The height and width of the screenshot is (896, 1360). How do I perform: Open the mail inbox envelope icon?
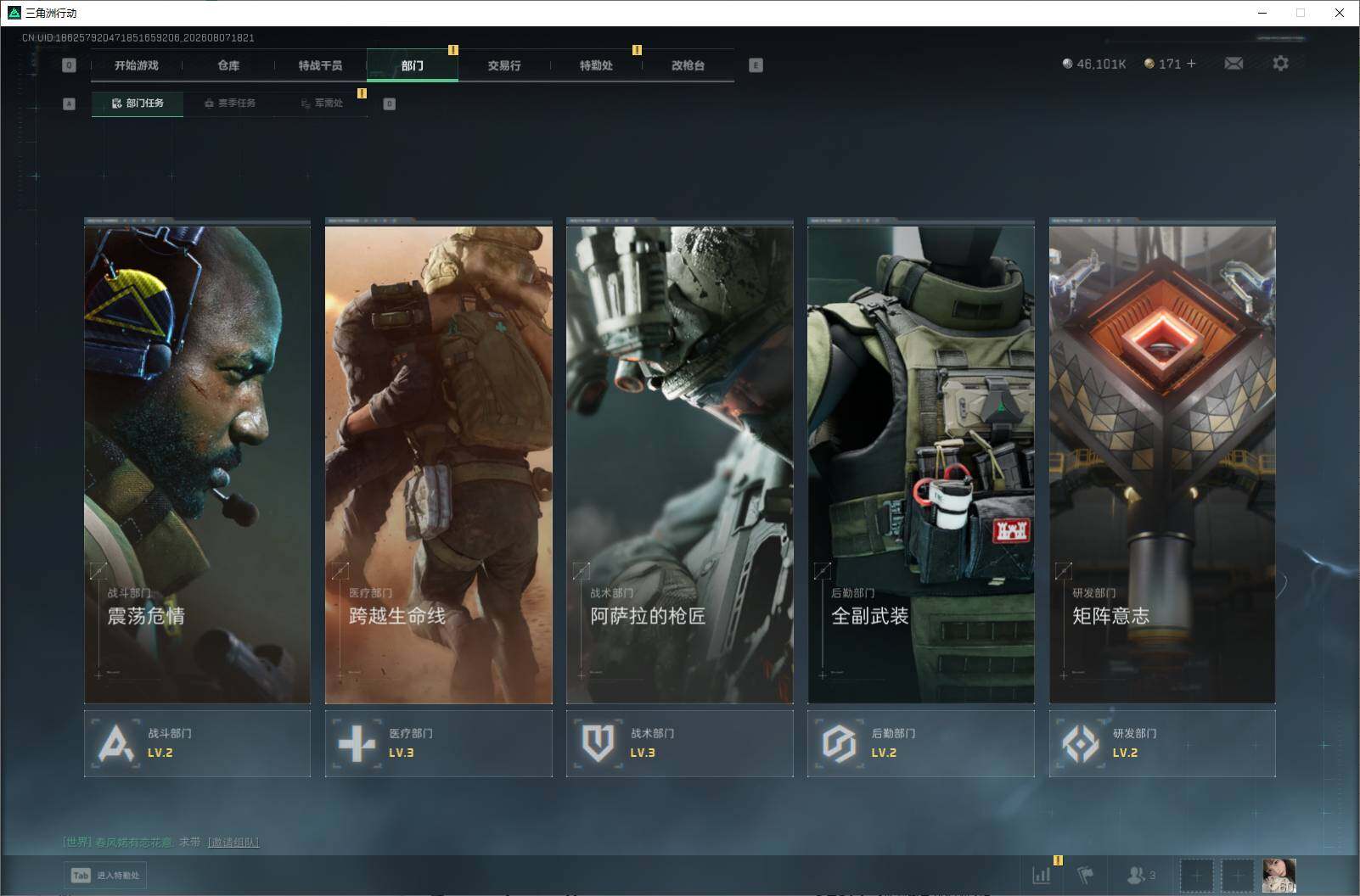tap(1234, 64)
